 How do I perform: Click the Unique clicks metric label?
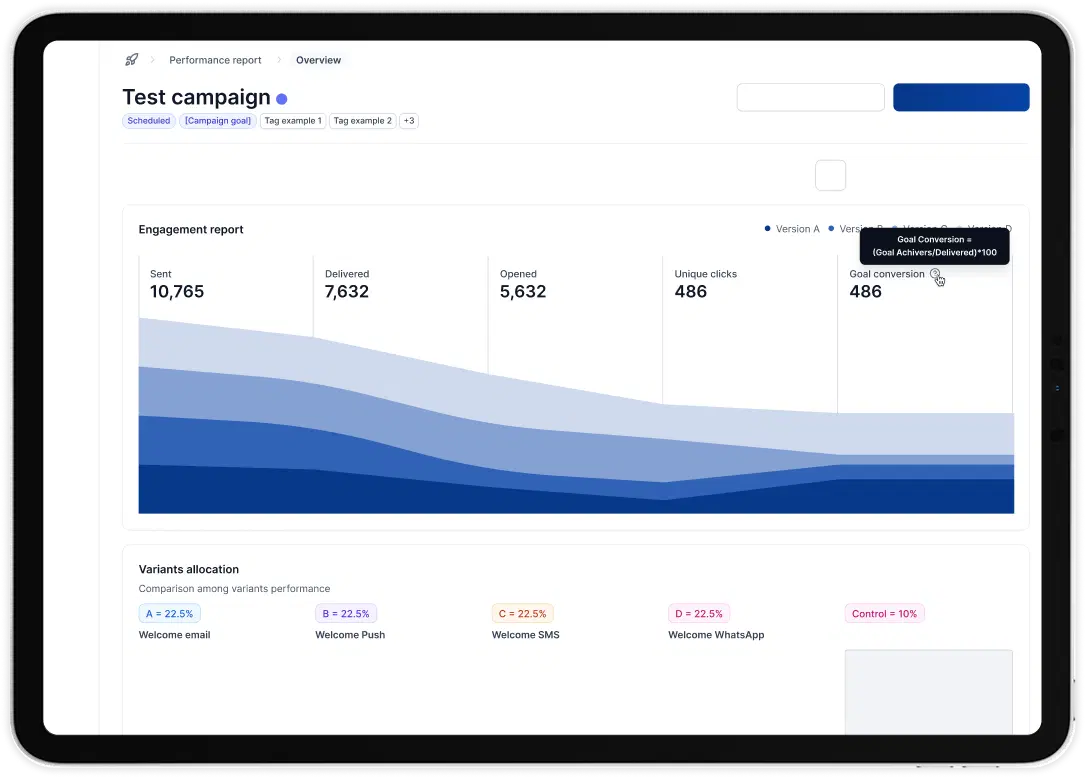pyautogui.click(x=706, y=274)
